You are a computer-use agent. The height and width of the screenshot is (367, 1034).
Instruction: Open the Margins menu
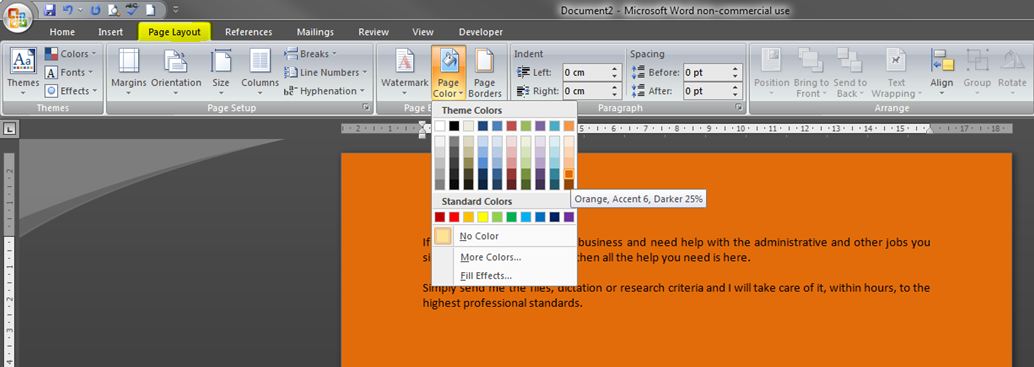tap(129, 71)
